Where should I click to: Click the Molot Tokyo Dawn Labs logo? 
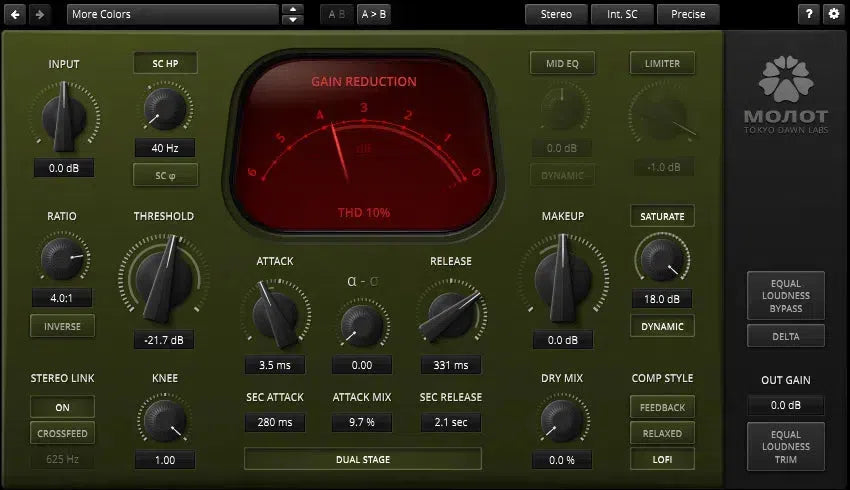[787, 91]
